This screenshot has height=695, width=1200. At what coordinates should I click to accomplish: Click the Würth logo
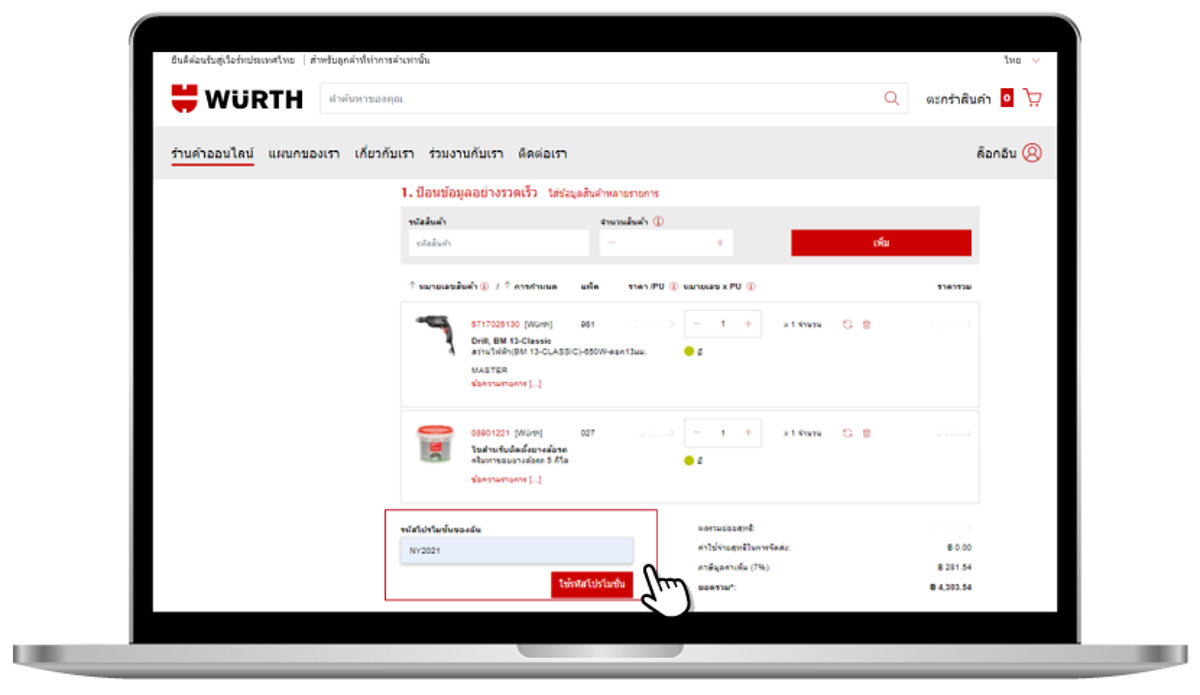coord(237,98)
